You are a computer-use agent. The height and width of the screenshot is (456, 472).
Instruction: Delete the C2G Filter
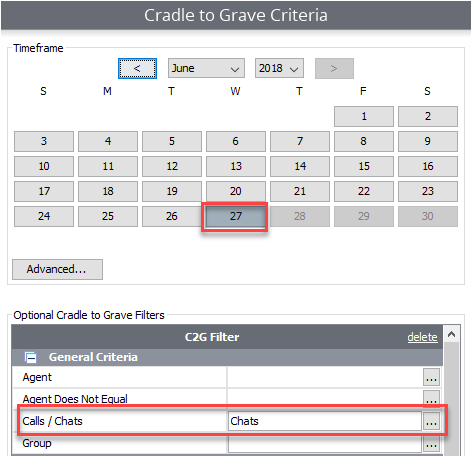(x=422, y=337)
